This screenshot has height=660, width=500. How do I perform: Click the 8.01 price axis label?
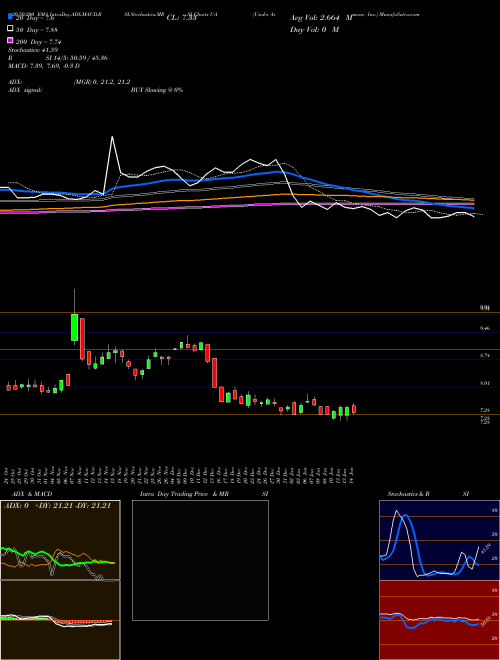coord(484,383)
